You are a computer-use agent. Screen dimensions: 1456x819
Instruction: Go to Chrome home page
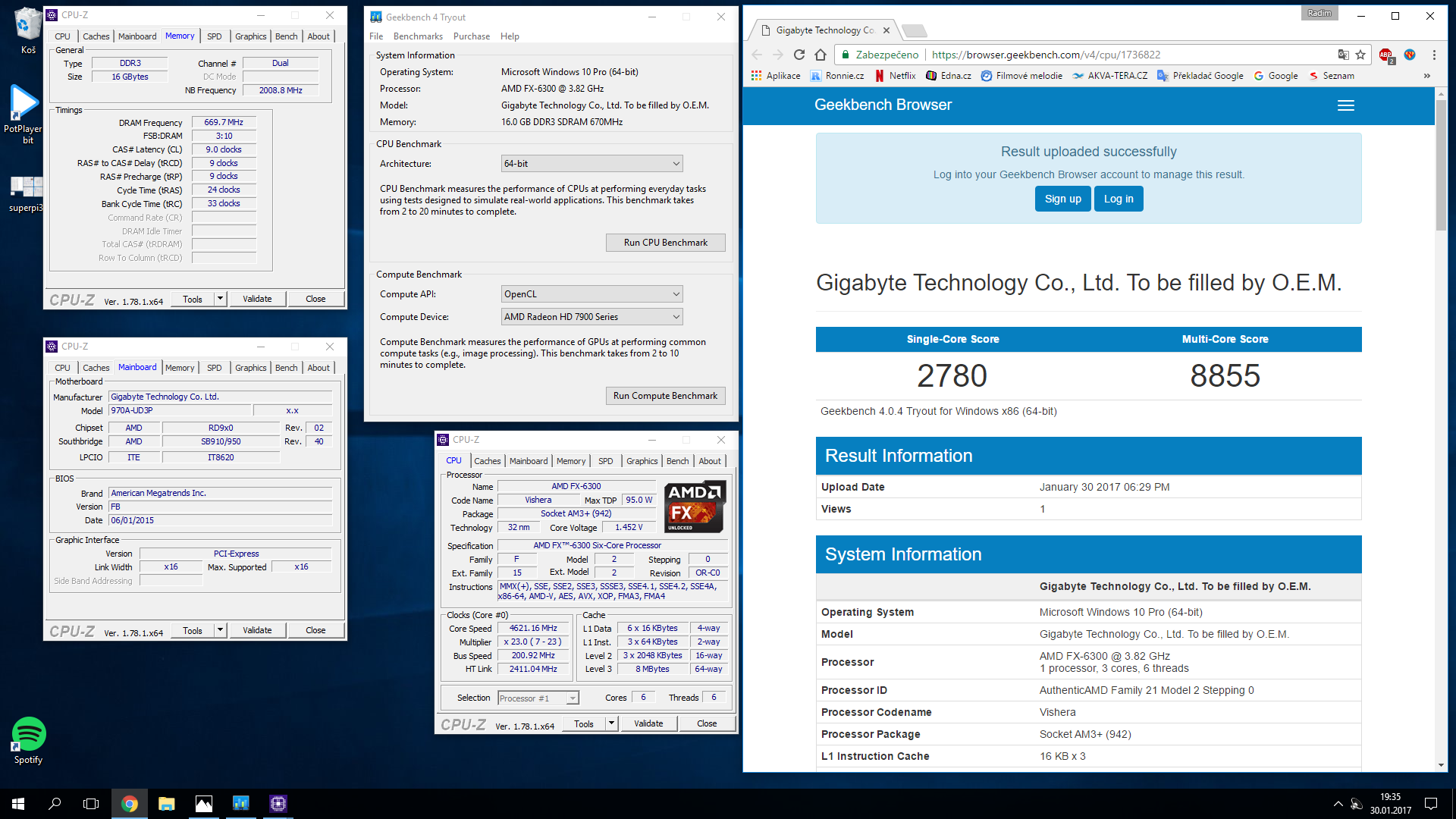(821, 55)
